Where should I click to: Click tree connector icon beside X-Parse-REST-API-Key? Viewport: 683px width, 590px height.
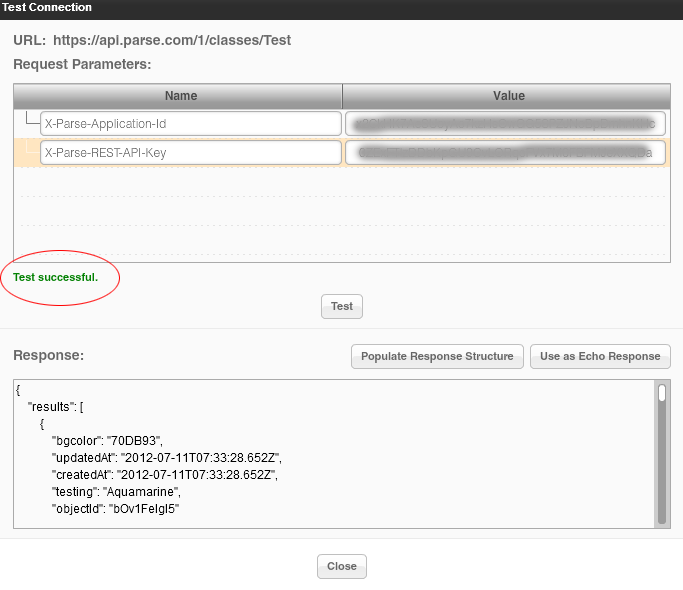click(x=29, y=150)
